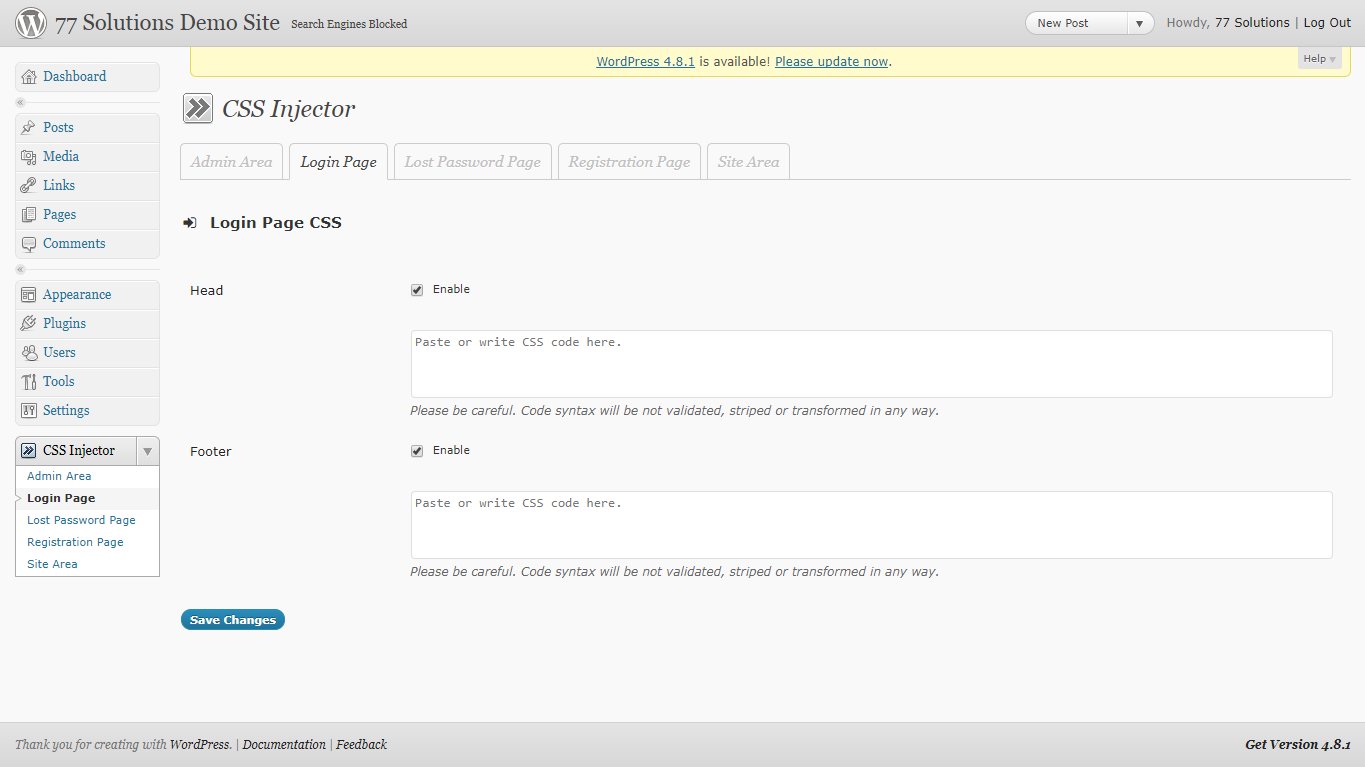Click Get Version 4.8.1 link
The image size is (1365, 767).
[1298, 744]
